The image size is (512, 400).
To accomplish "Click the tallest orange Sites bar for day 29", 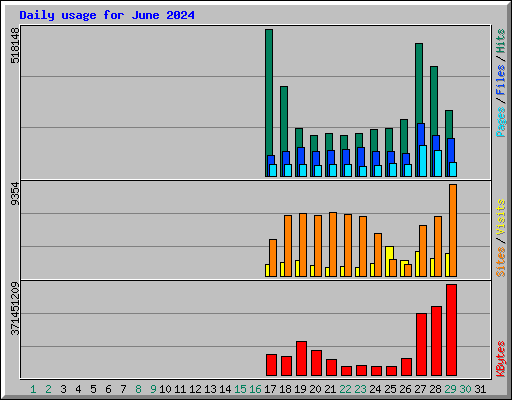I will pos(453,230).
